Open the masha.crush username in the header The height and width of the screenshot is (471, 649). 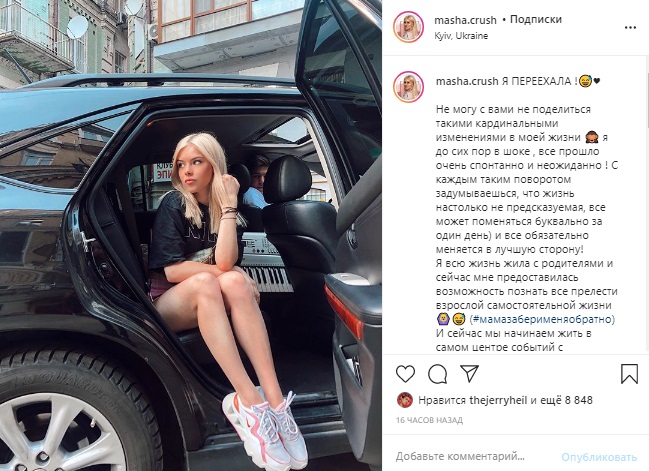tap(465, 20)
